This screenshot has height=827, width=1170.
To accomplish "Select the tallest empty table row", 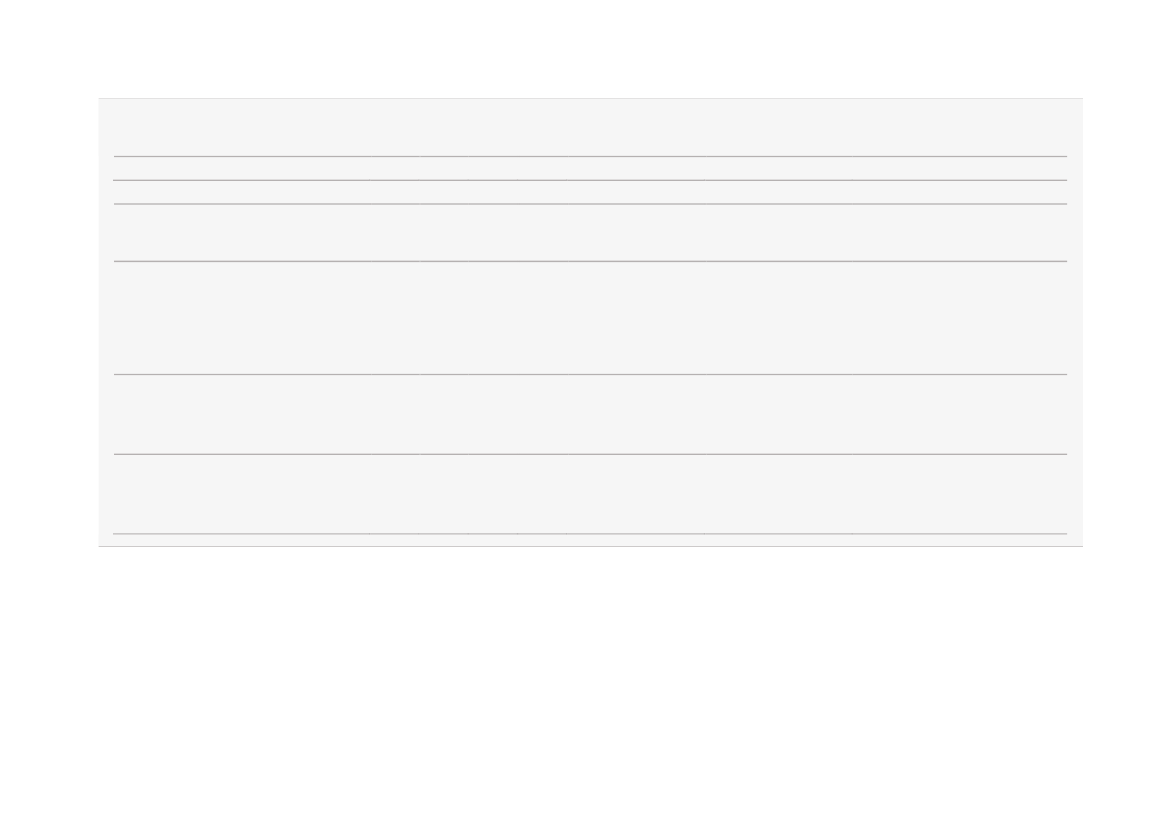I will coord(590,317).
